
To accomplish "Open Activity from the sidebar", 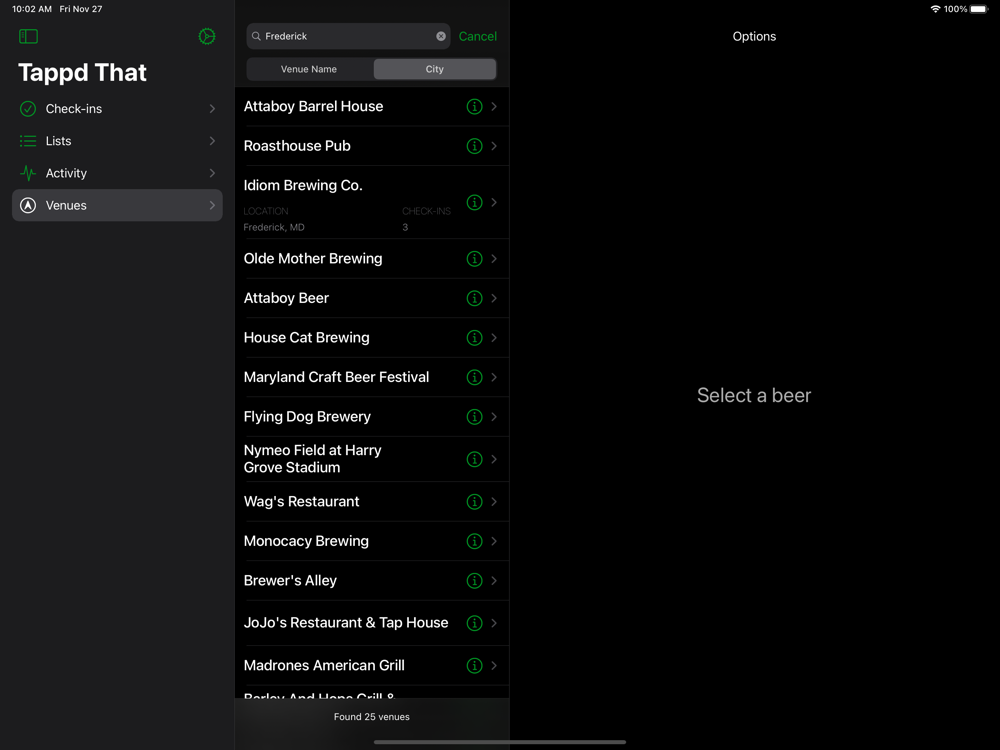I will [x=117, y=173].
